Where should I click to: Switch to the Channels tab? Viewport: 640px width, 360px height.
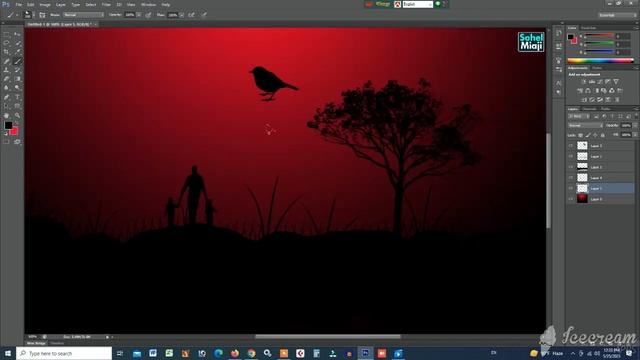[589, 109]
